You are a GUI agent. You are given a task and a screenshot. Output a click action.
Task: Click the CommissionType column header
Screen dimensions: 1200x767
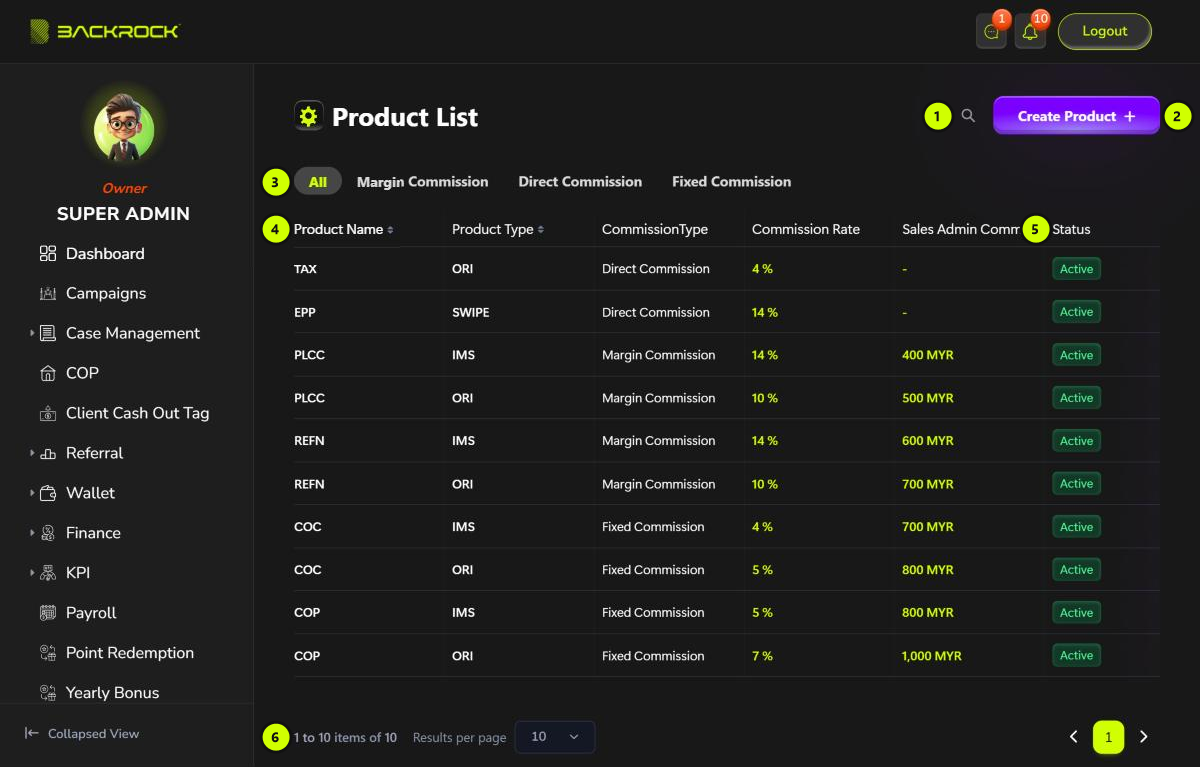tap(655, 230)
